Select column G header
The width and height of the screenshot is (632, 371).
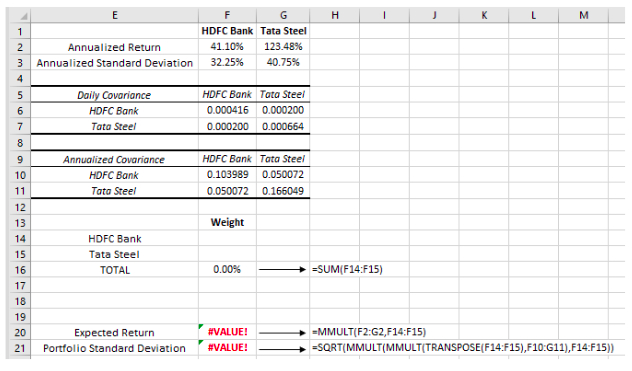click(283, 15)
